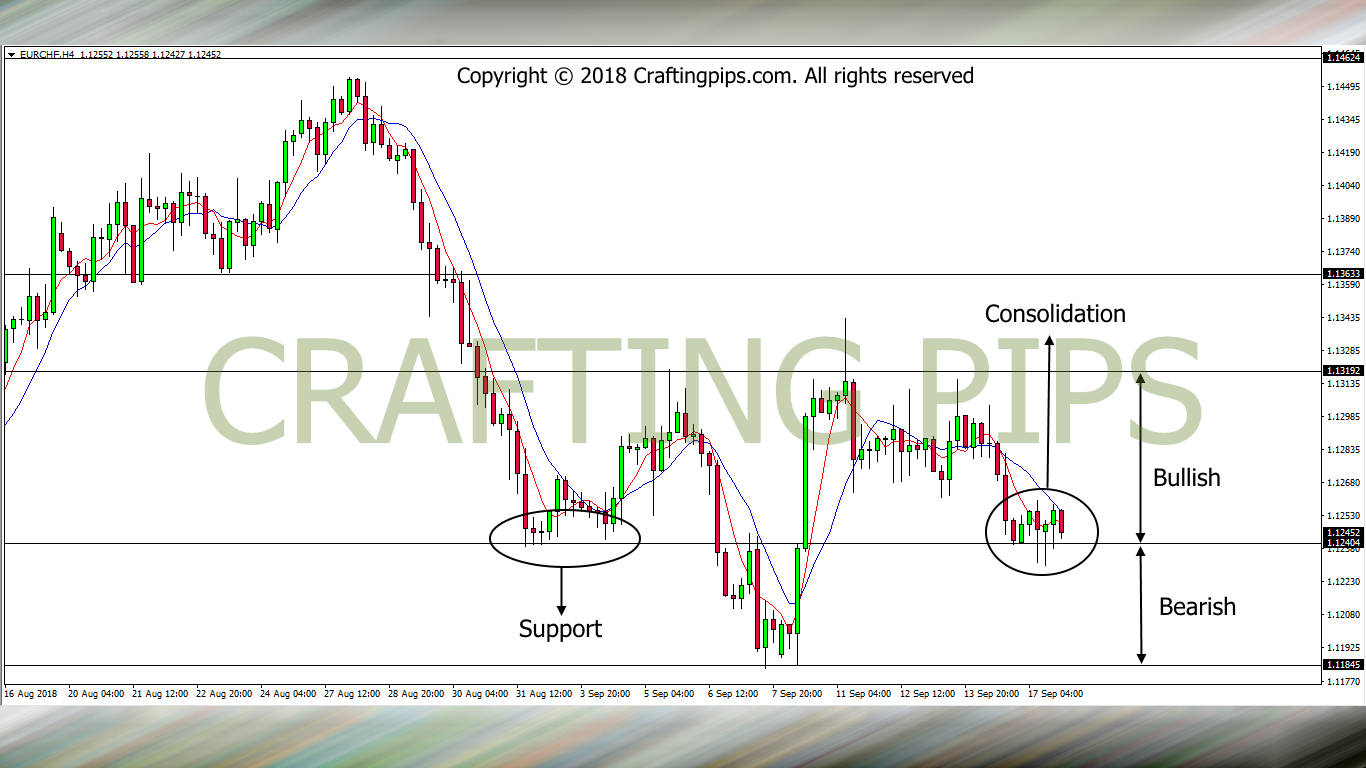
Task: Click the 27 Aug 12:00 time label
Action: click(351, 693)
